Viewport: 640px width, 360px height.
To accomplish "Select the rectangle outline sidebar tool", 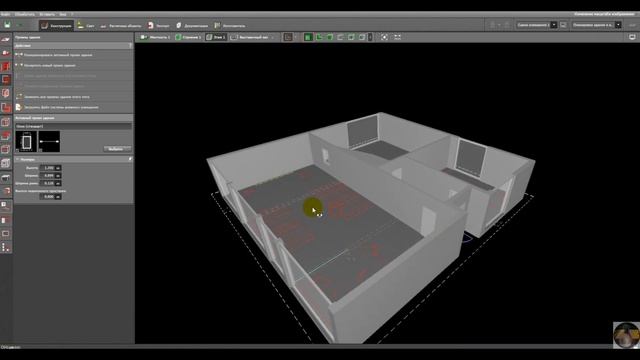I will [6, 233].
